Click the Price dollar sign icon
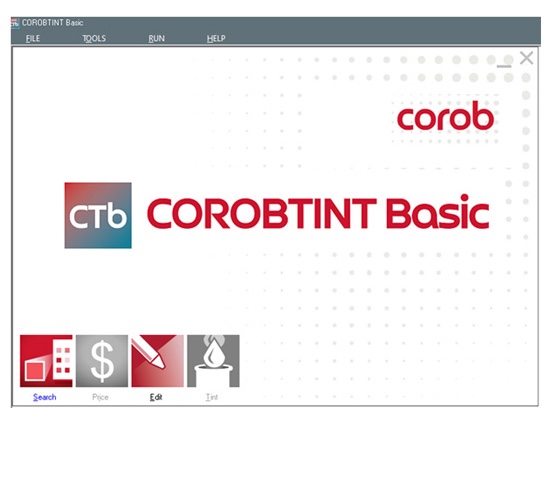The image size is (552, 485). point(102,361)
